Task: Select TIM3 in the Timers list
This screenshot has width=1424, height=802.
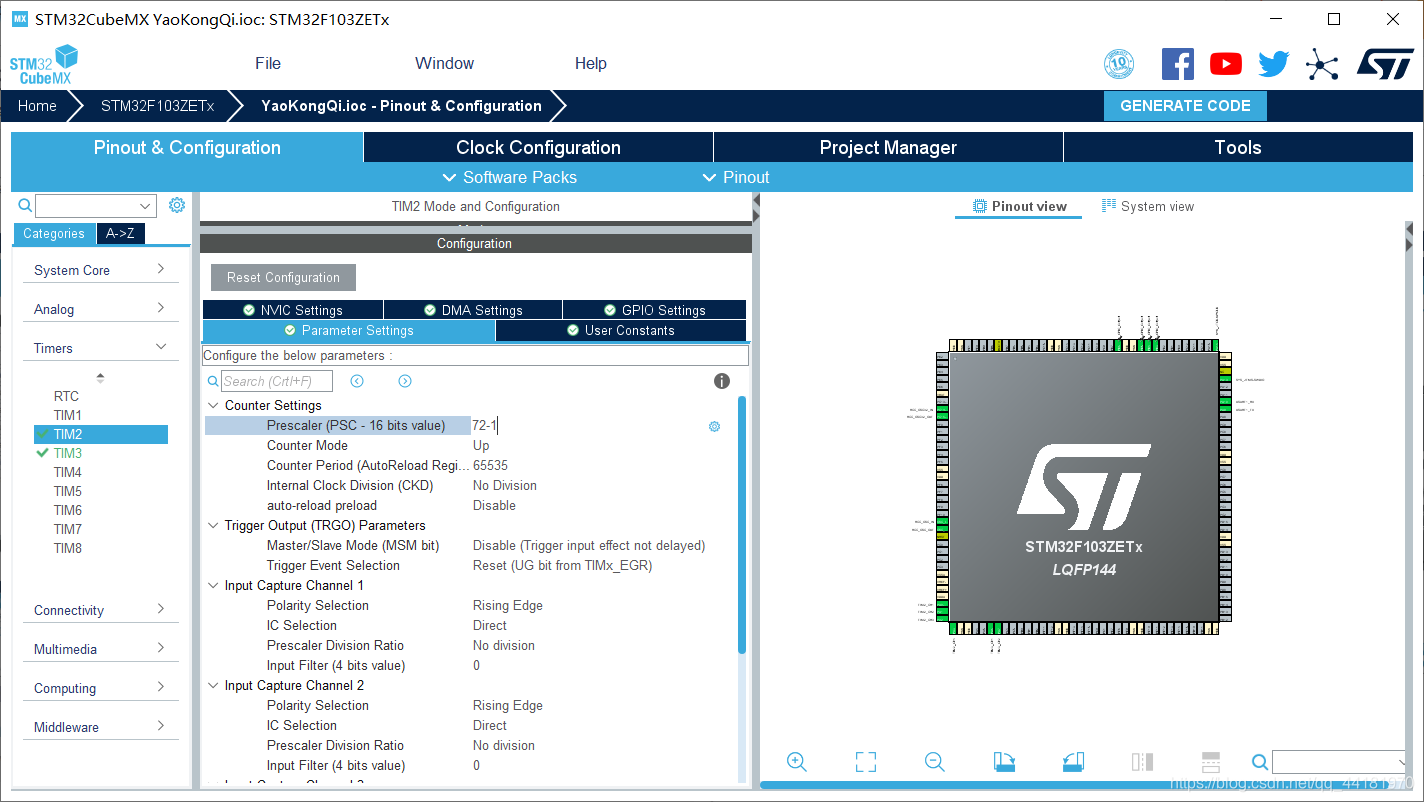Action: pos(68,453)
